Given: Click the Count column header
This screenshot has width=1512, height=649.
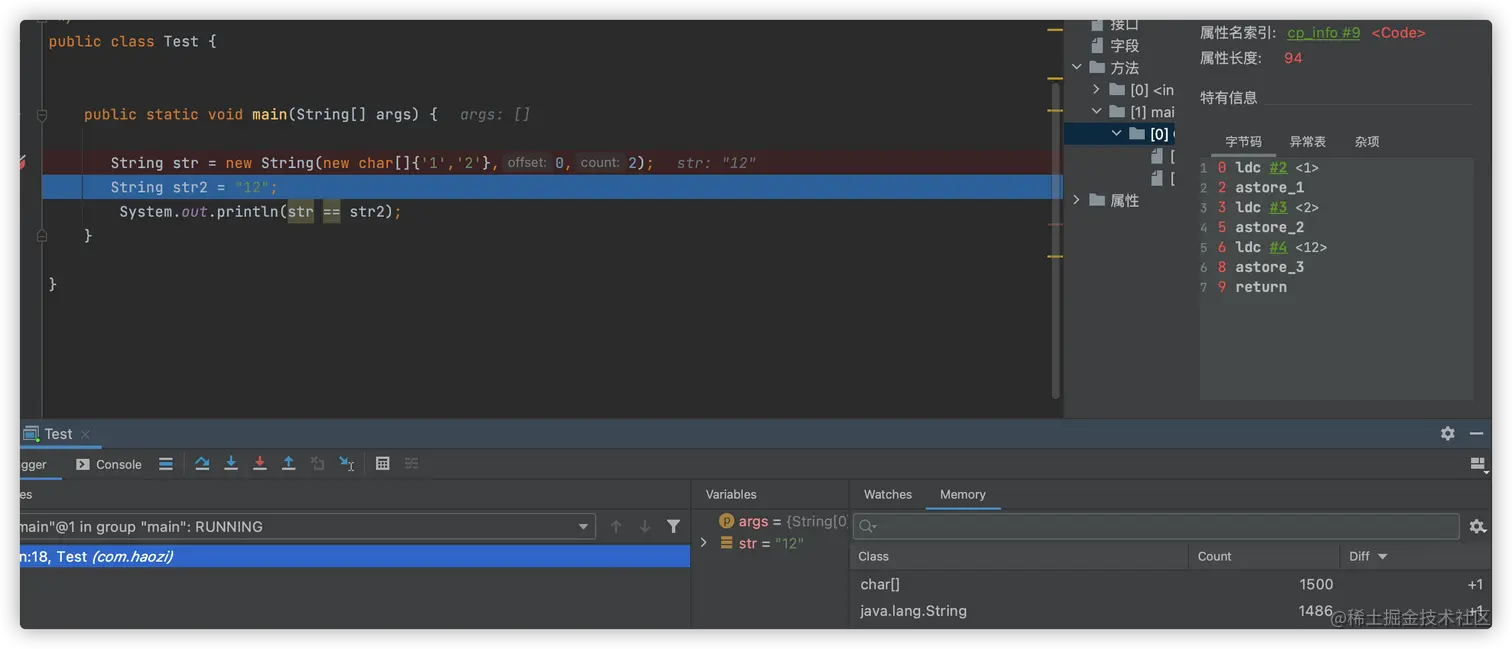Looking at the screenshot, I should pyautogui.click(x=1264, y=556).
